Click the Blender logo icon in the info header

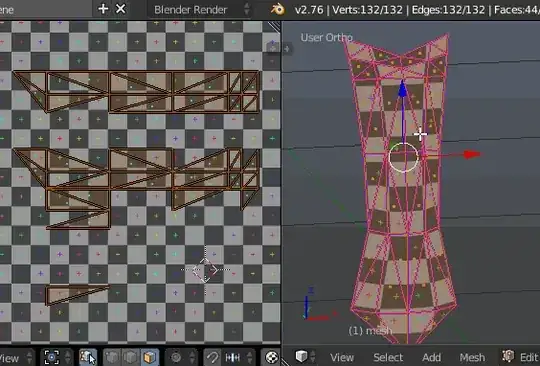(x=278, y=9)
